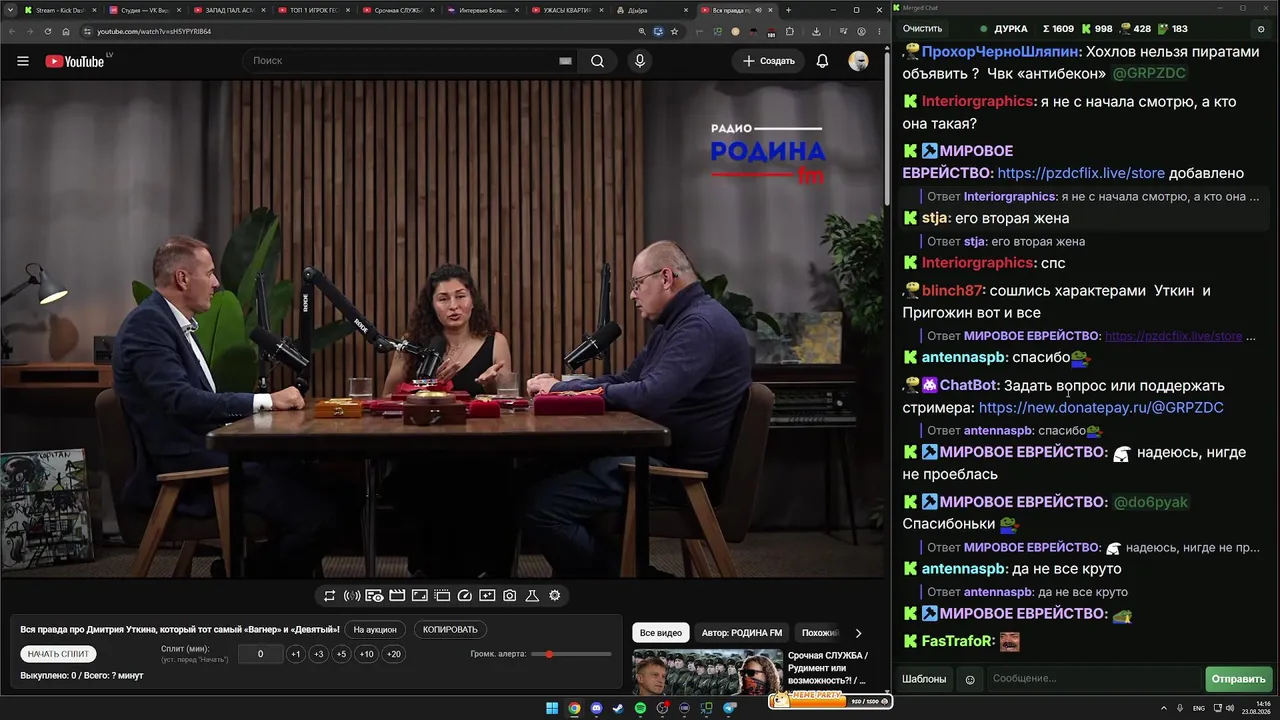Click the loop arrows icon under the video
Image resolution: width=1280 pixels, height=720 pixels.
[329, 595]
